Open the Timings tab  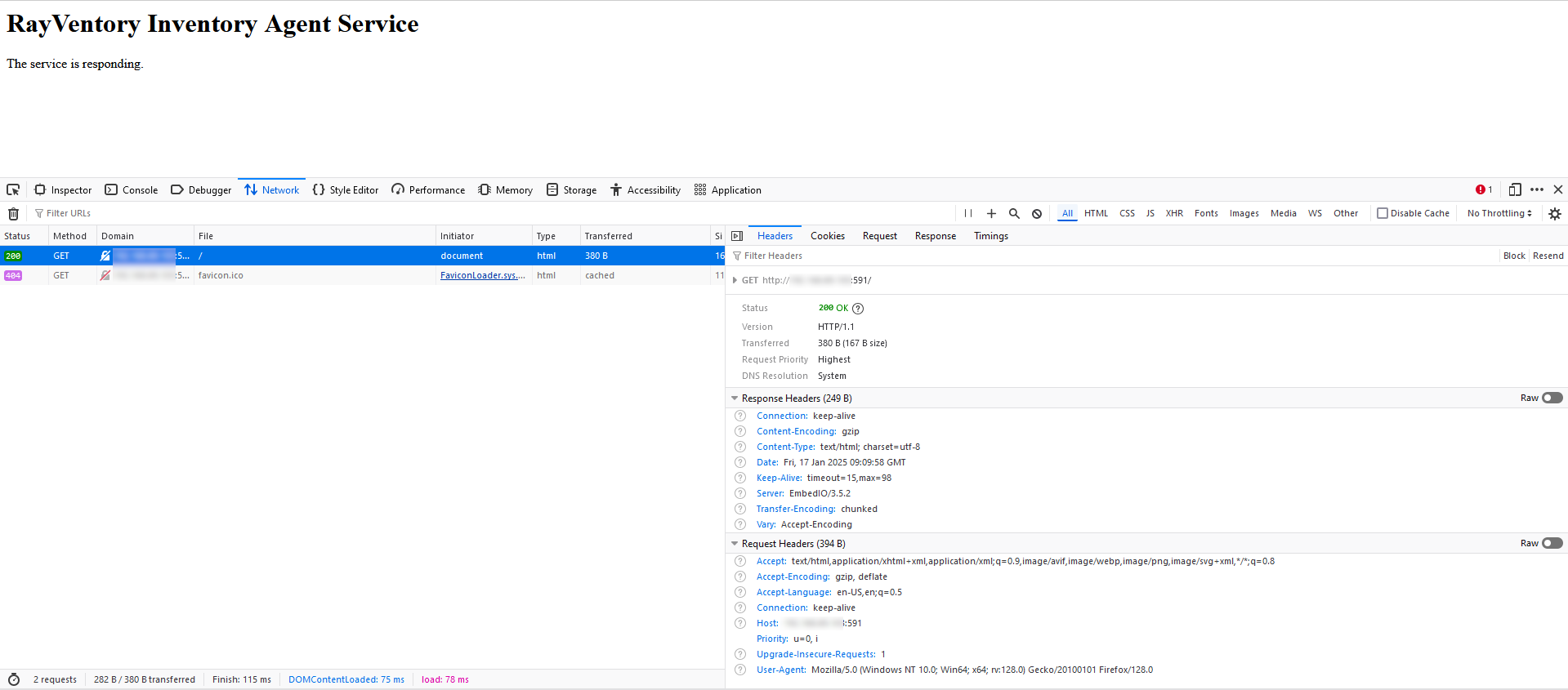coord(990,236)
